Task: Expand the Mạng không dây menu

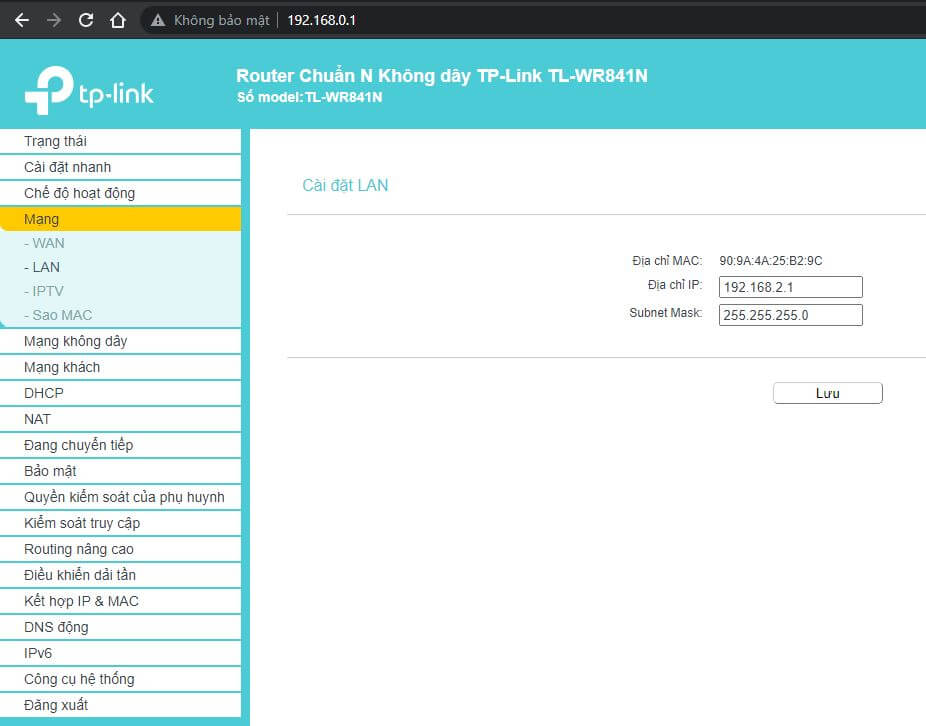Action: click(120, 341)
